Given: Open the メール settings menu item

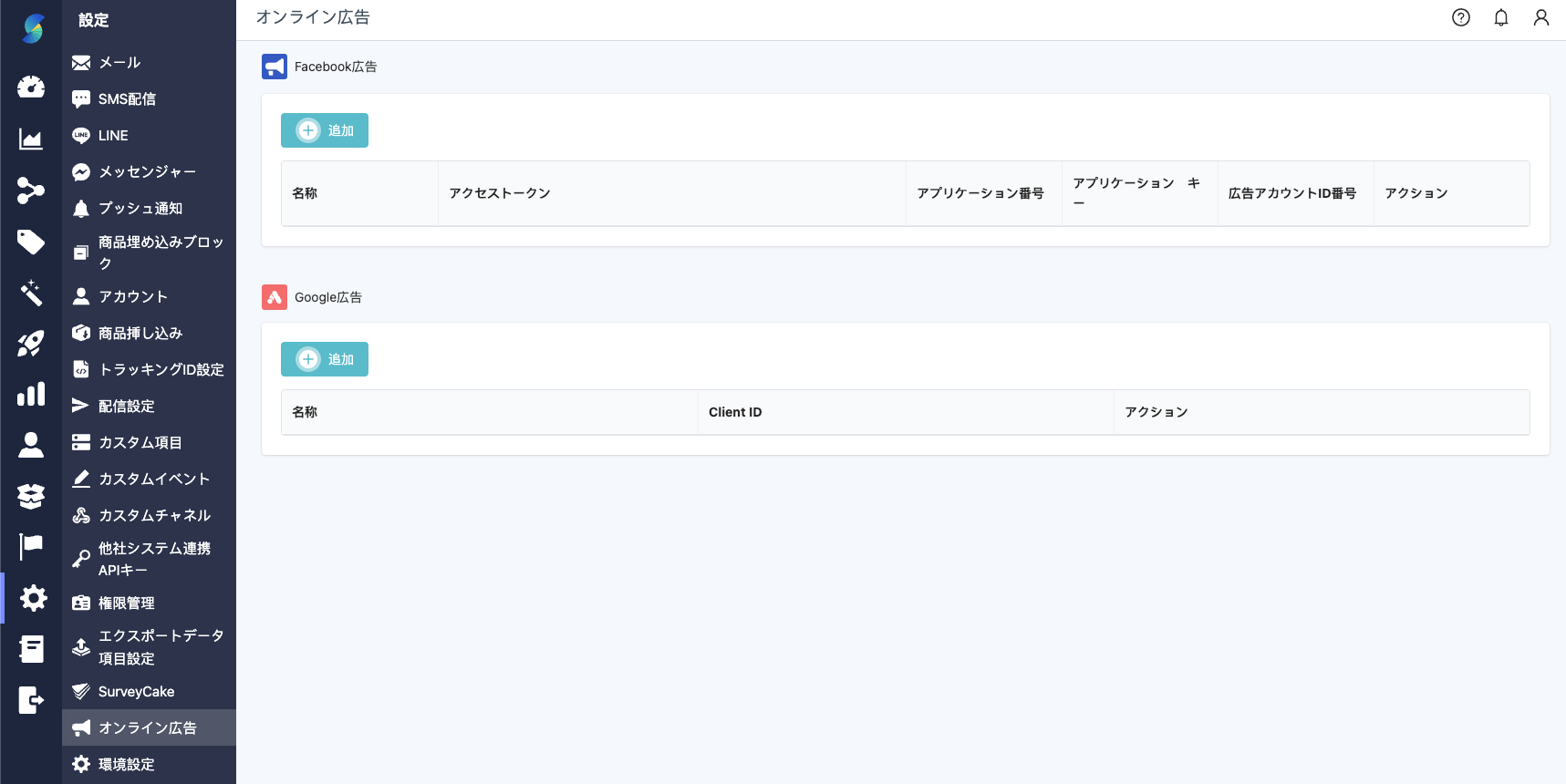Looking at the screenshot, I should 119,63.
